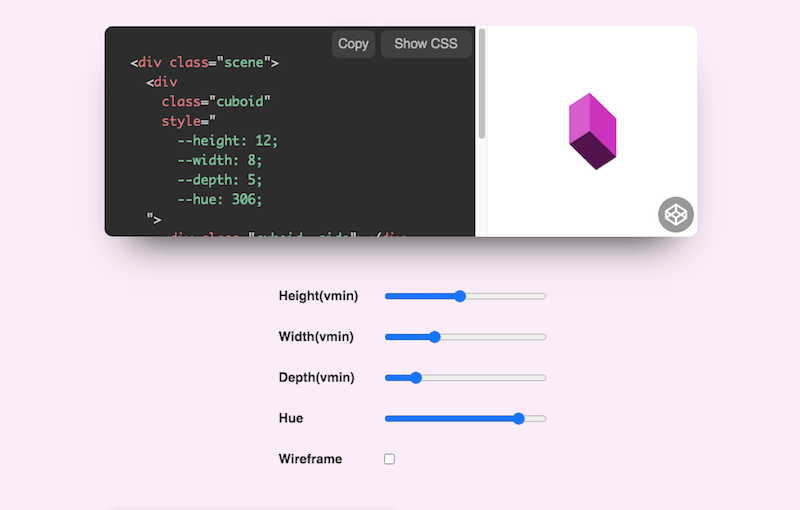Place cursor on "--width: 8;" code line

click(220, 160)
